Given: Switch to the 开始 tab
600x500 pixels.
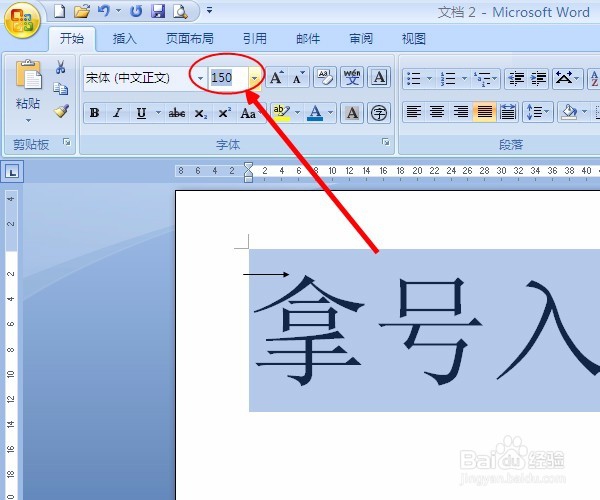Looking at the screenshot, I should point(72,39).
